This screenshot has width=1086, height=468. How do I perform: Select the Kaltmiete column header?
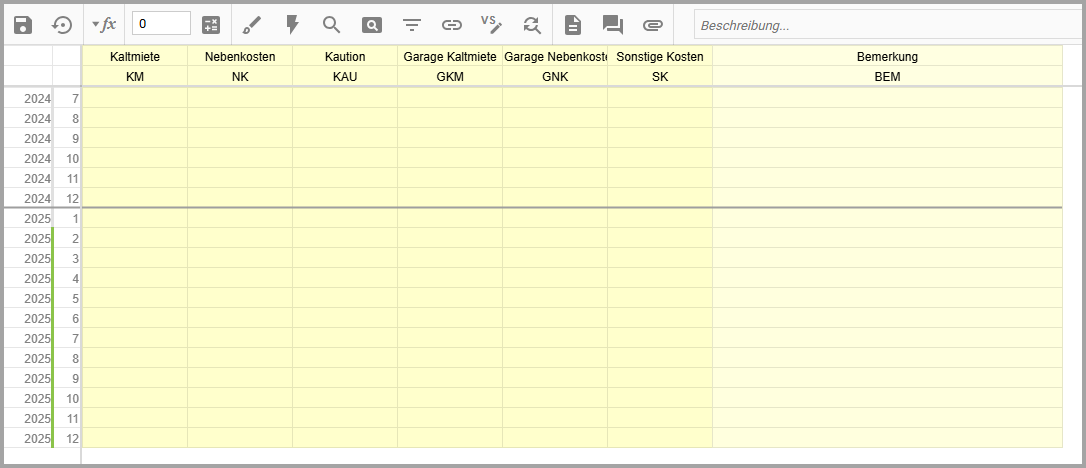[135, 57]
